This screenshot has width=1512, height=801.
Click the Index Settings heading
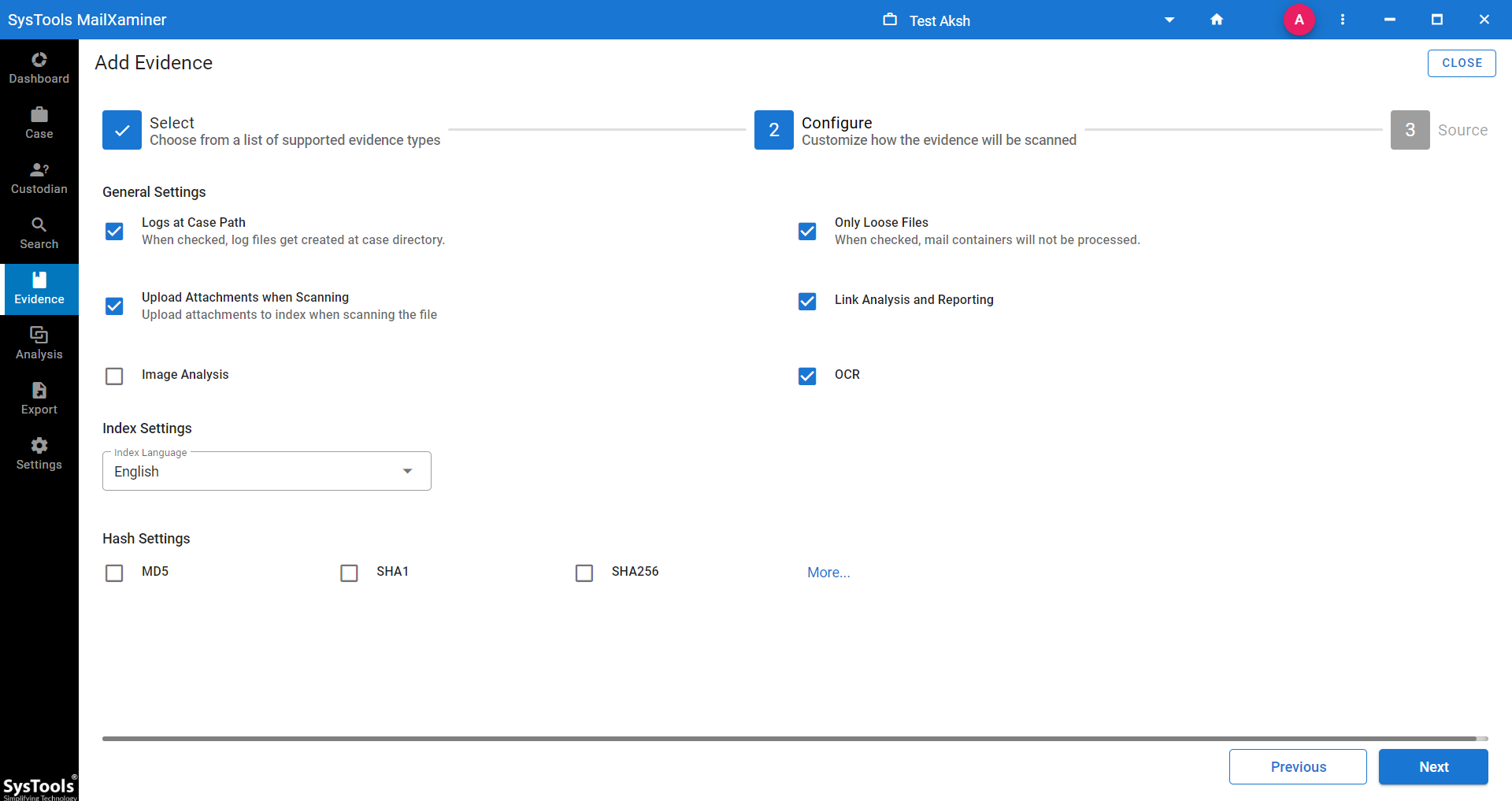(146, 428)
